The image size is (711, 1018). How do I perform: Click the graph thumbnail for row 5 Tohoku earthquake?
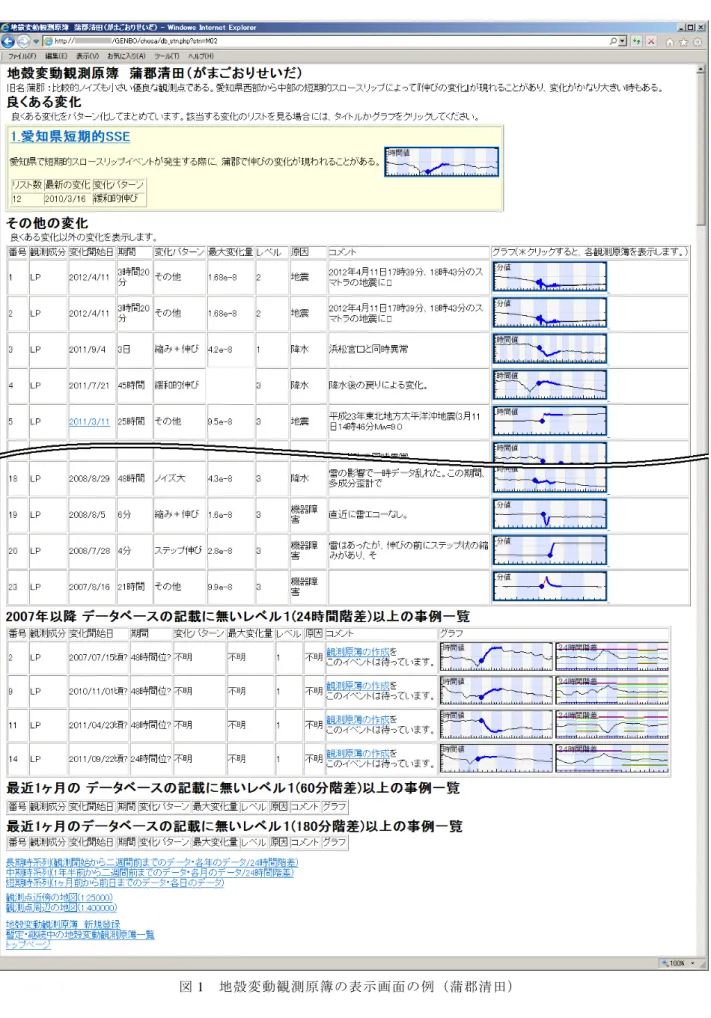click(549, 421)
